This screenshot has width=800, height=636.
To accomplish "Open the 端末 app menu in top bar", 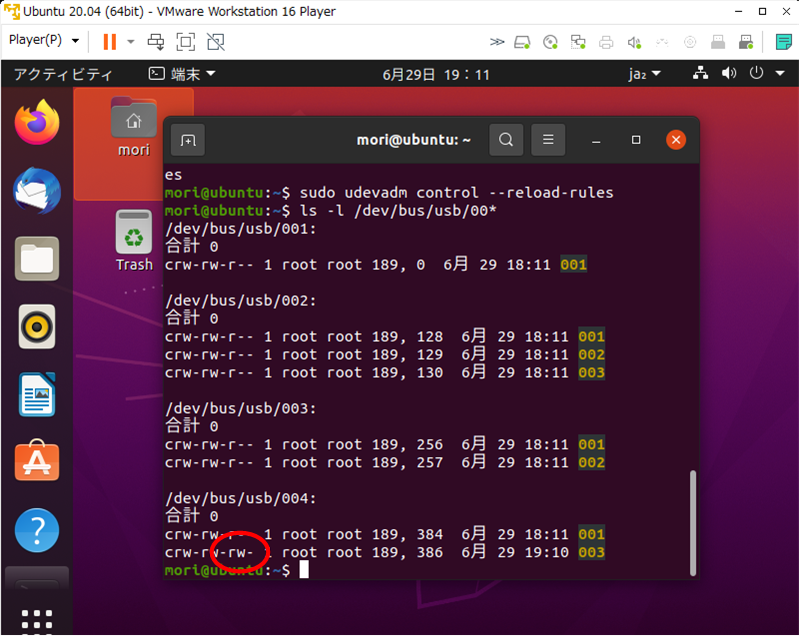I will point(182,74).
